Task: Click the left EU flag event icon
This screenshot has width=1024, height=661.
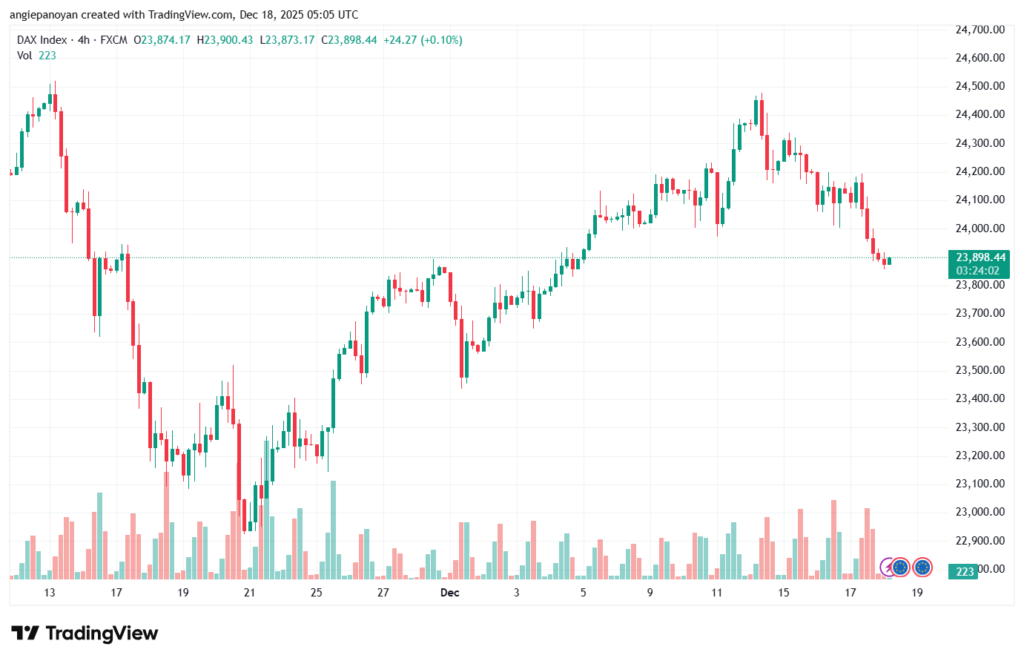Action: [x=900, y=567]
